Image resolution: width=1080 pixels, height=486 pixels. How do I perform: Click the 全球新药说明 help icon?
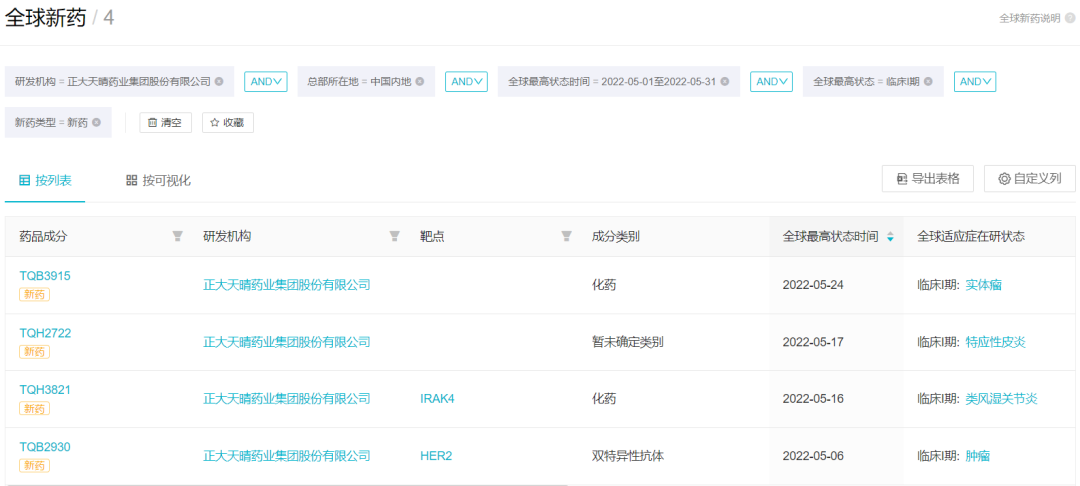click(x=1069, y=18)
